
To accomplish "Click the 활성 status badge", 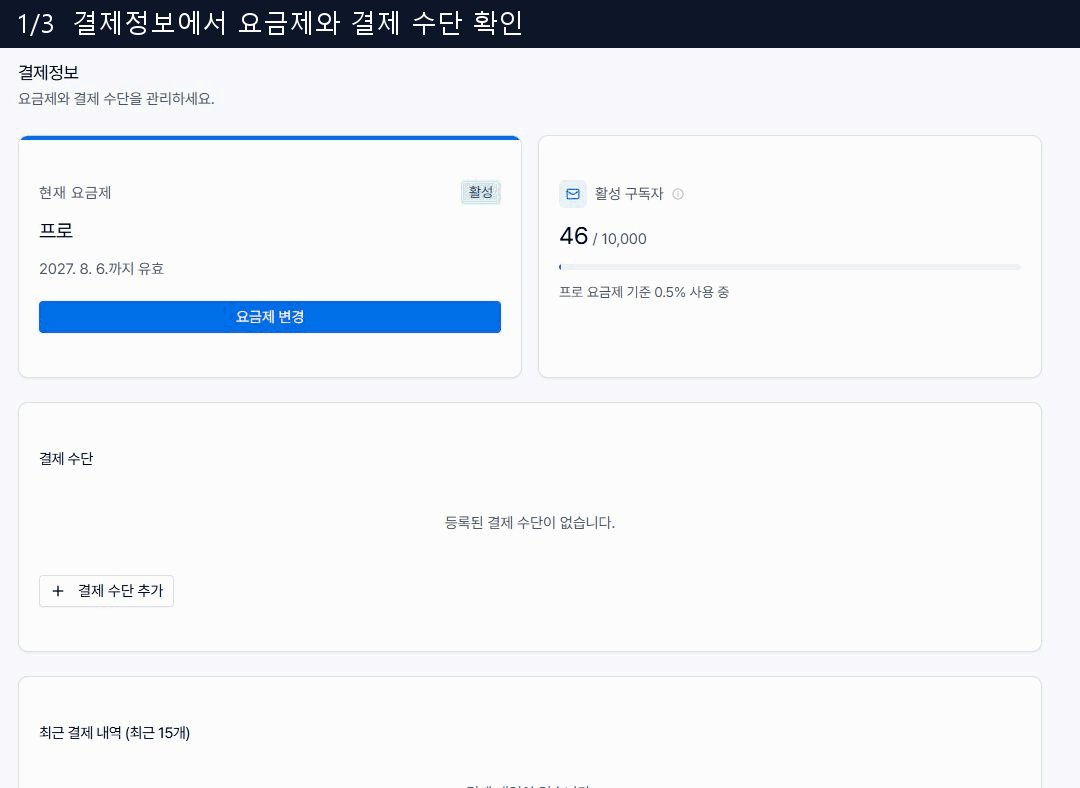I will pos(481,192).
